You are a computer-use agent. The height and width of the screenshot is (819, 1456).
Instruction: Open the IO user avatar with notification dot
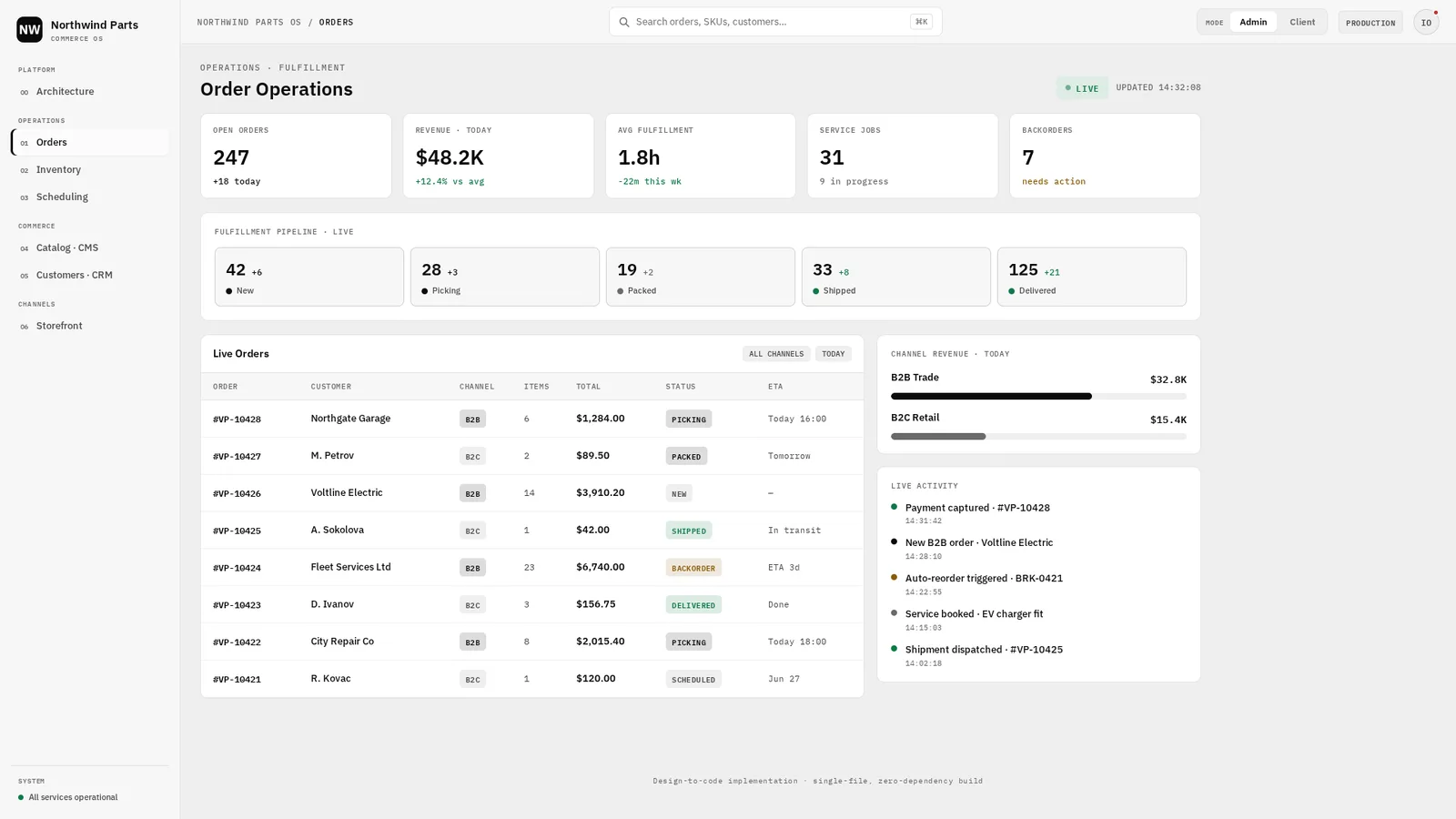1426,22
